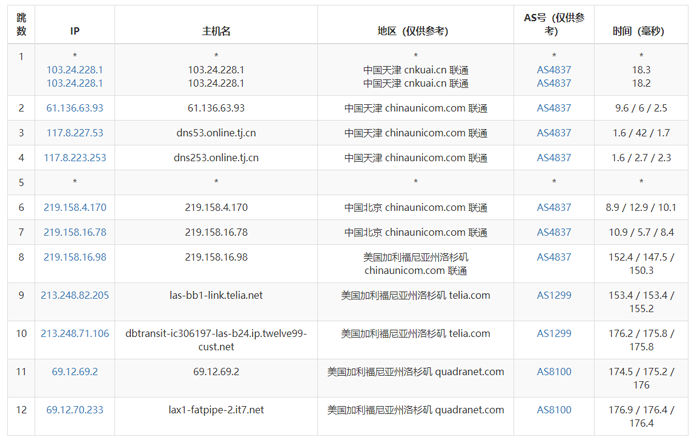The image size is (700, 440).
Task: Open IP link 69.12.69.2
Action: pos(75,372)
